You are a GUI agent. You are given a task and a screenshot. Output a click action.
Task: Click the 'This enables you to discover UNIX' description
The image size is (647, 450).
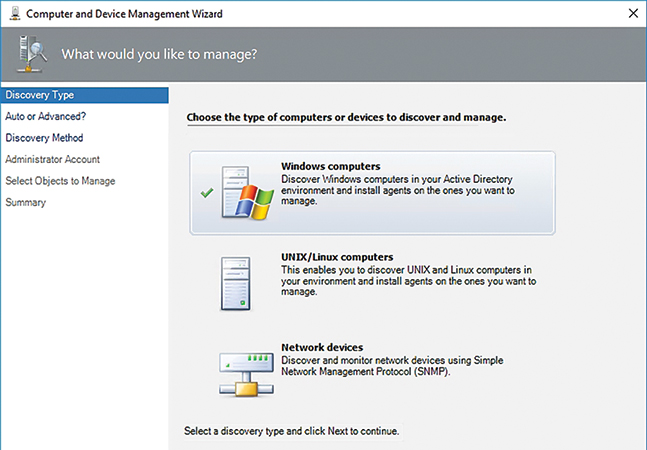tap(409, 281)
